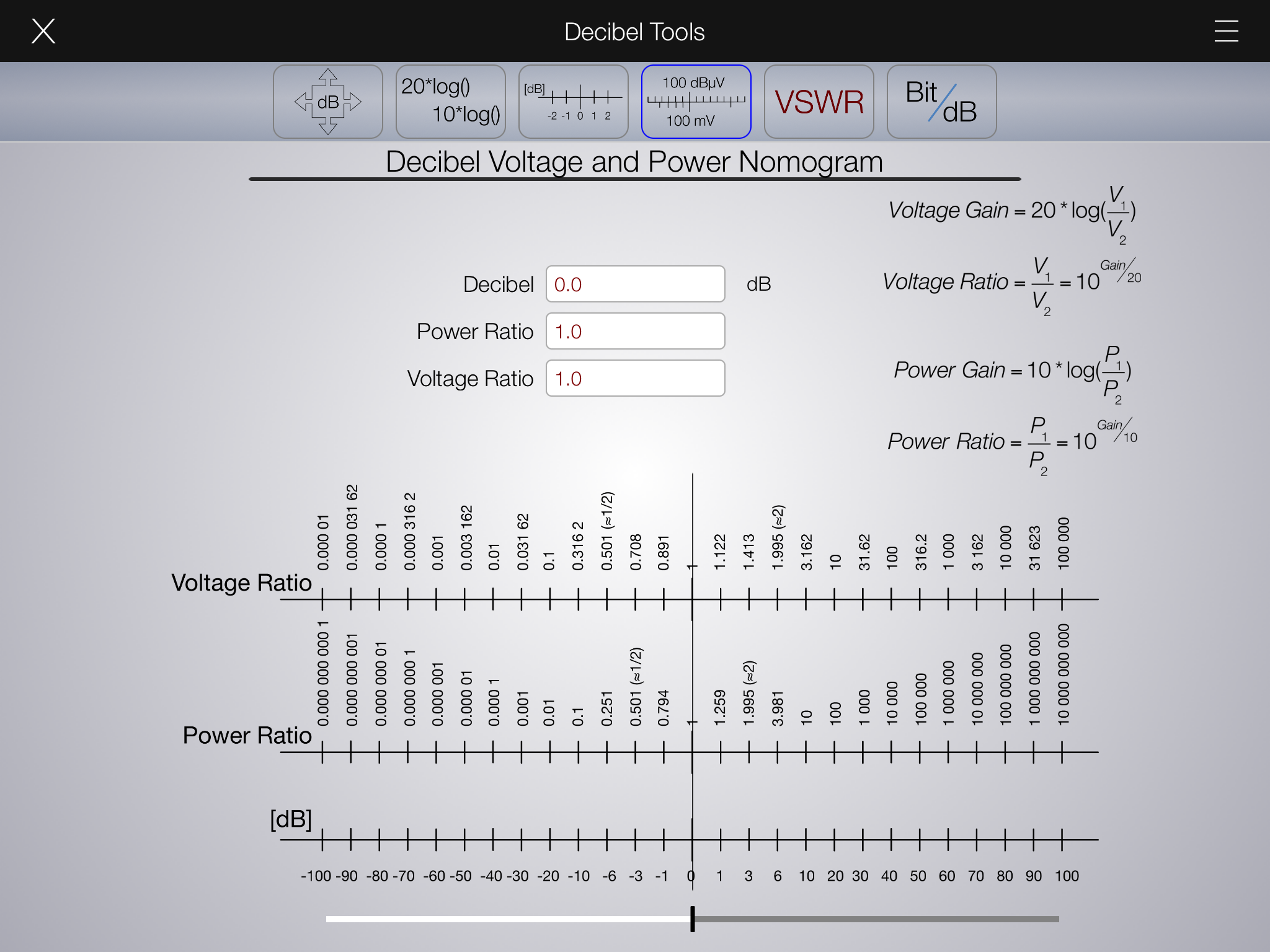This screenshot has height=952, width=1270.
Task: Click the 0.501 (≈1/2) voltage ratio label
Action: 607,531
